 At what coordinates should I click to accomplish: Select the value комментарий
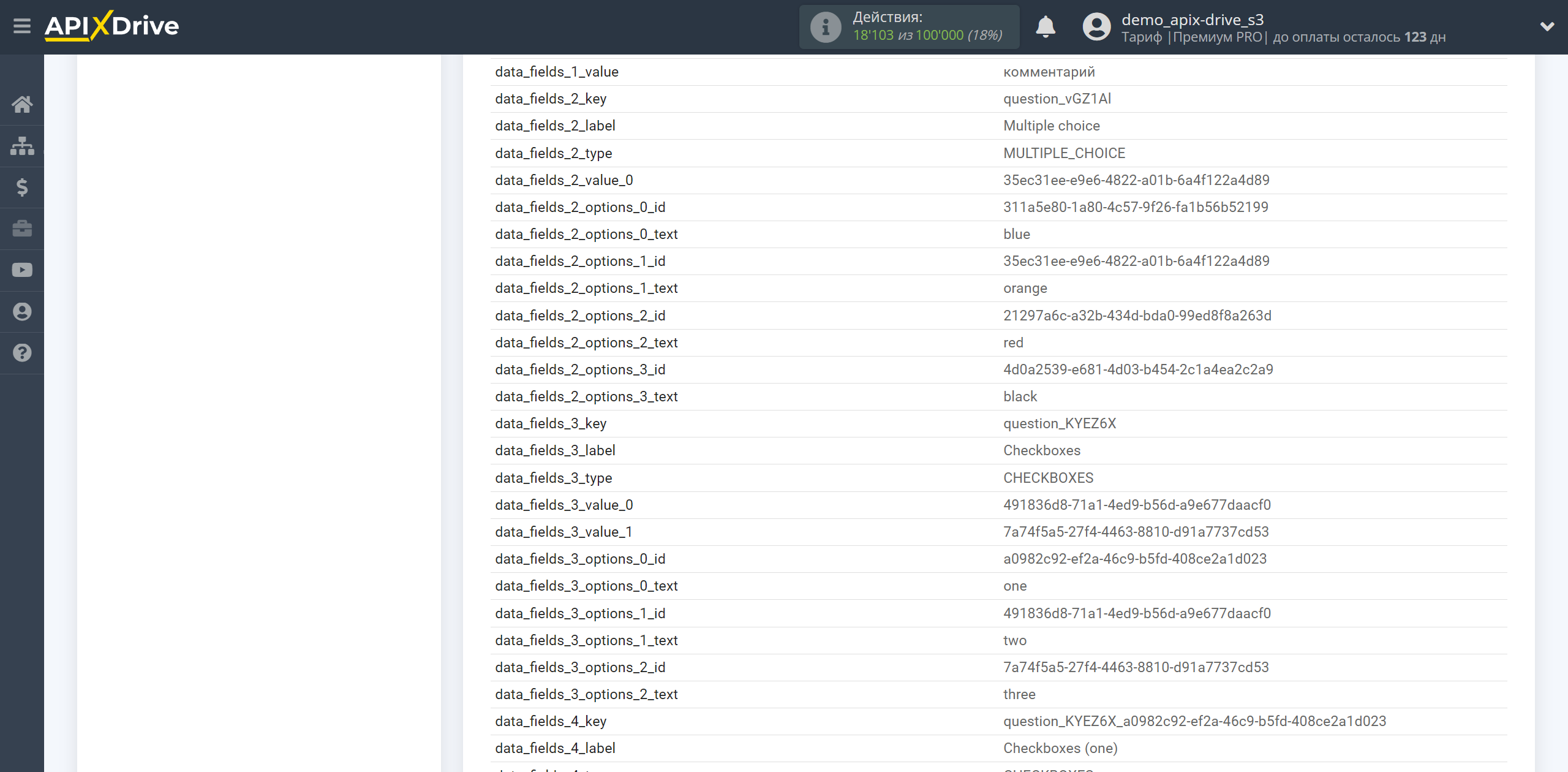tap(1049, 72)
